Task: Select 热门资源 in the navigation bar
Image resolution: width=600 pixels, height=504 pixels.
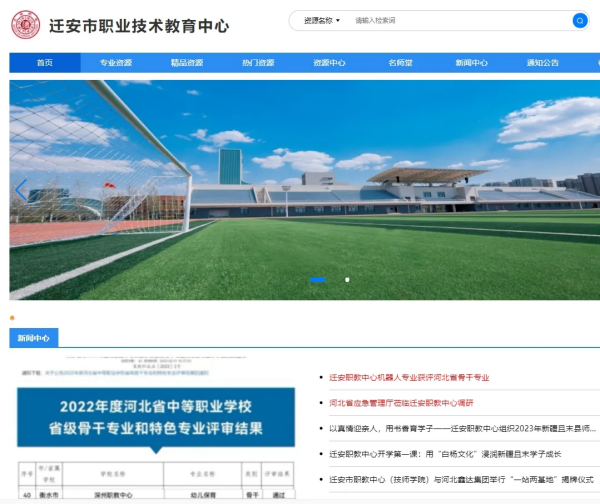Action: coord(257,63)
